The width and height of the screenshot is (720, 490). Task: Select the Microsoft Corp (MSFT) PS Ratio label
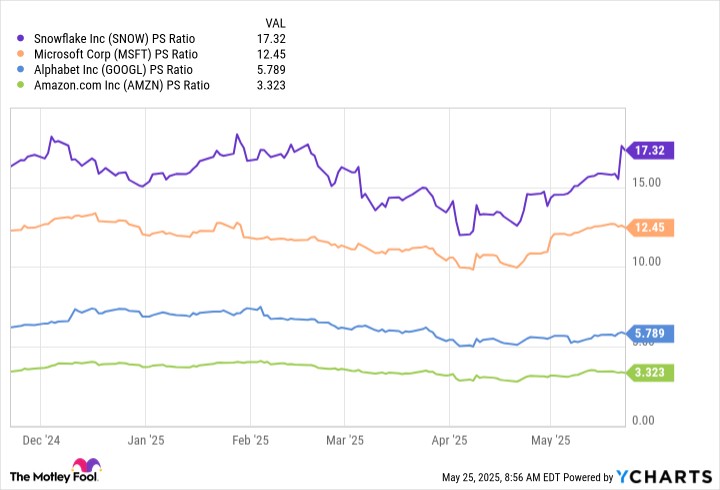click(x=116, y=54)
